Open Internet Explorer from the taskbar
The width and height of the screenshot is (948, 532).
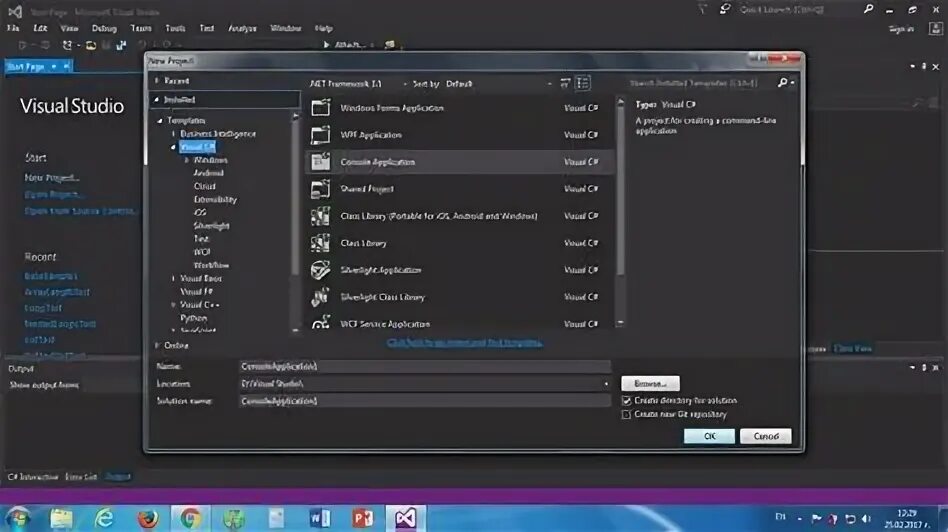click(104, 518)
